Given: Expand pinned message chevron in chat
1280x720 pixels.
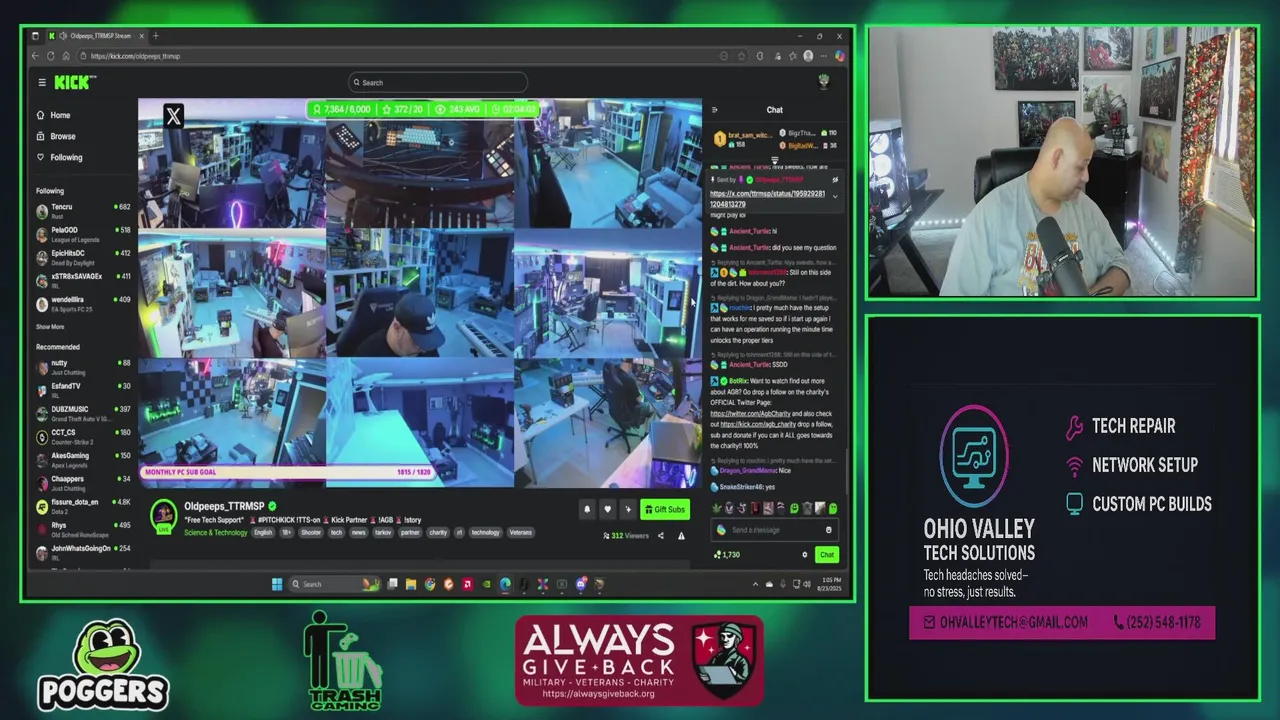Looking at the screenshot, I should 835,196.
